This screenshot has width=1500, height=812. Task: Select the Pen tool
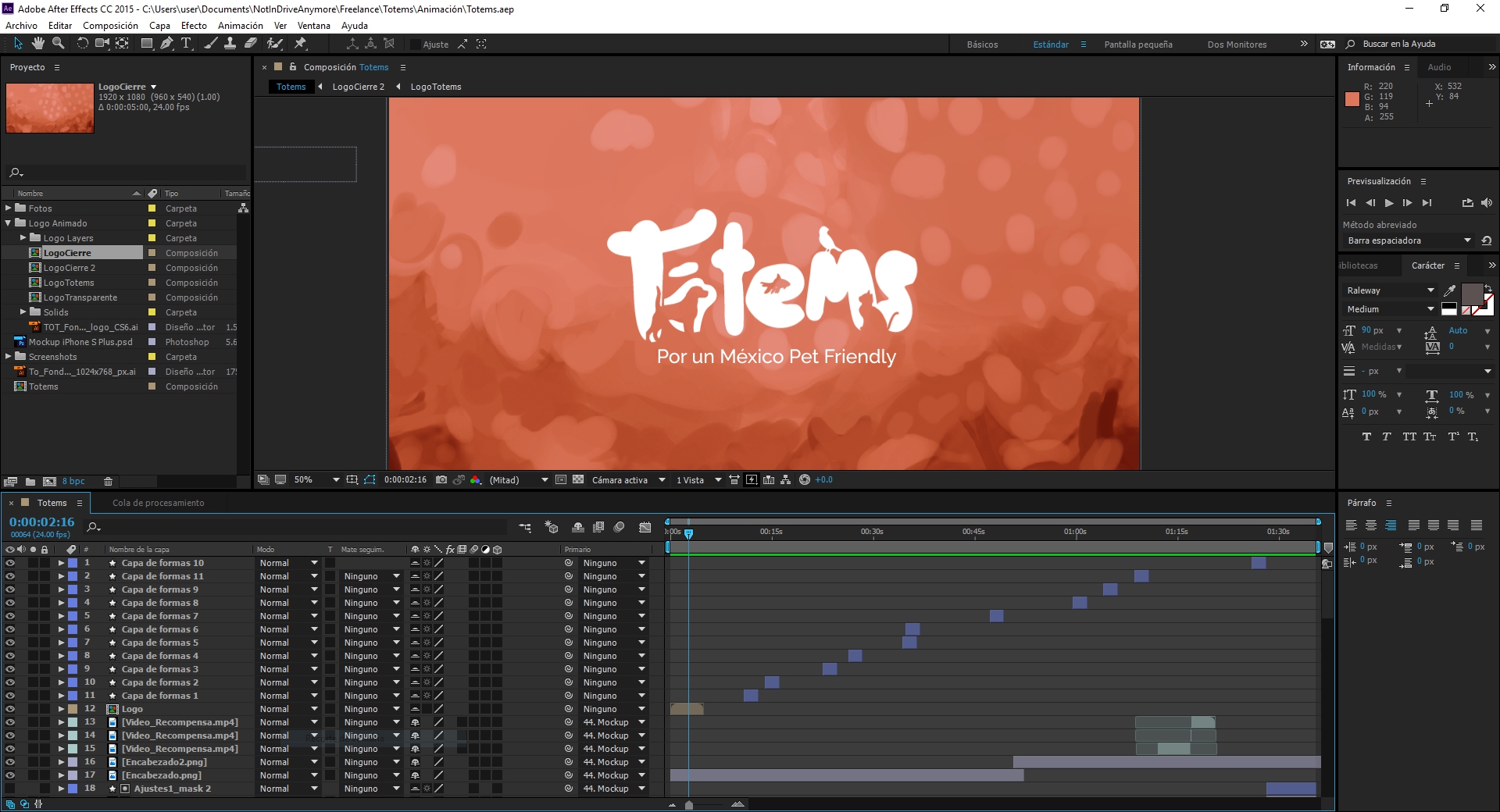pos(166,44)
